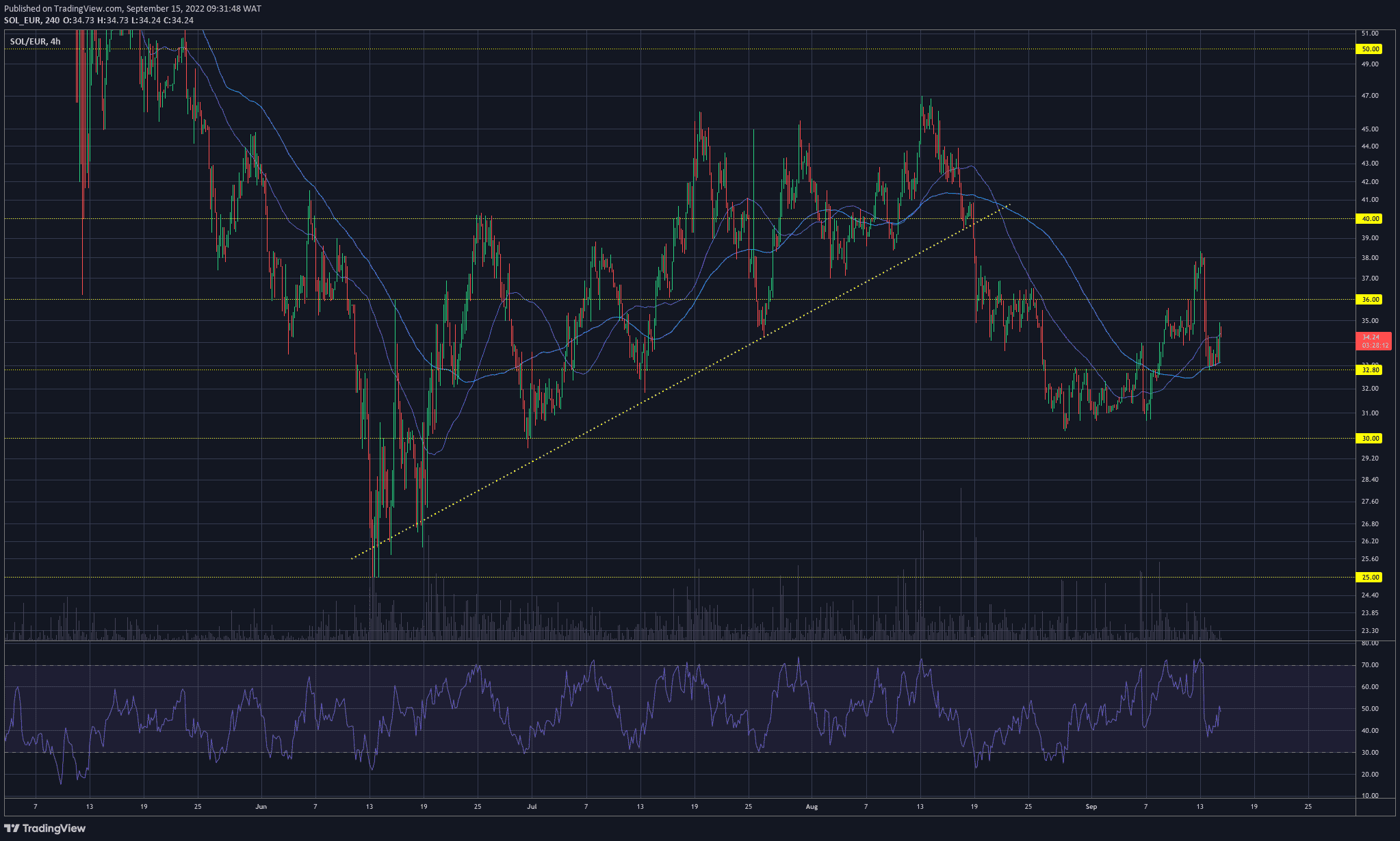Click the TradingView logo icon
The image size is (1400, 841).
pyautogui.click(x=12, y=828)
